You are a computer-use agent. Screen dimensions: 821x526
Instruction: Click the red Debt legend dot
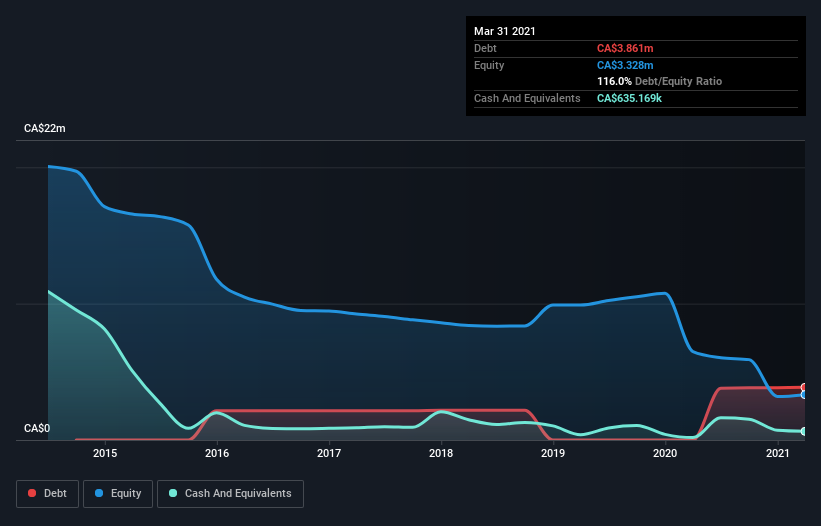[x=32, y=493]
